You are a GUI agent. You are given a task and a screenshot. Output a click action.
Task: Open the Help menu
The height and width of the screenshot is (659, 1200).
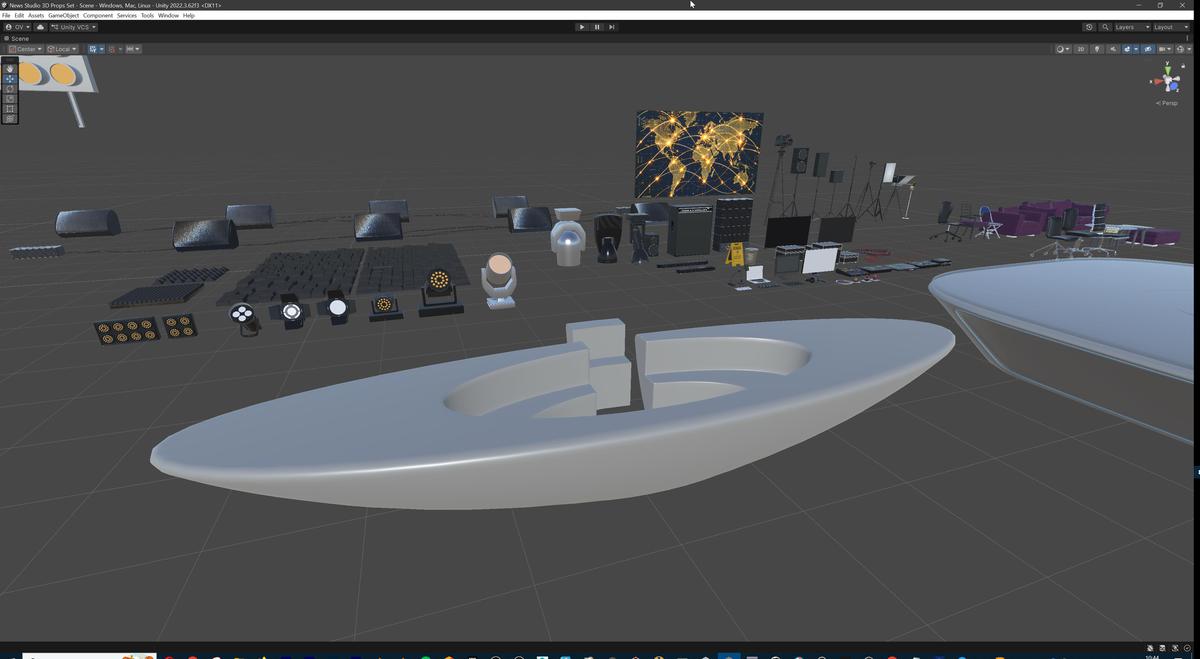(188, 16)
